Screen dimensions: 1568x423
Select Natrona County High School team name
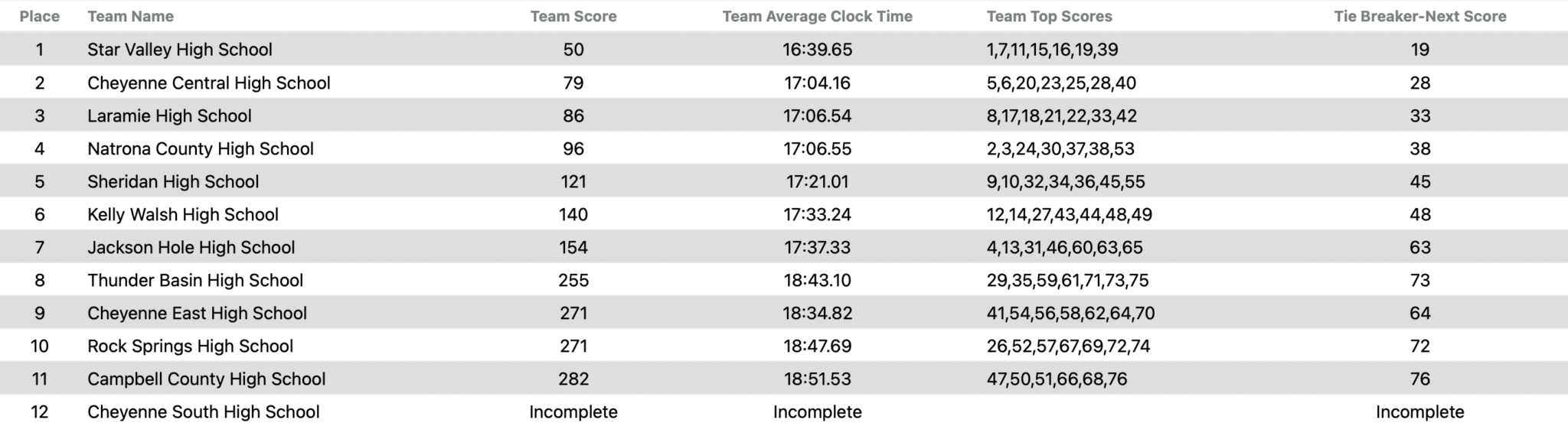pyautogui.click(x=201, y=148)
